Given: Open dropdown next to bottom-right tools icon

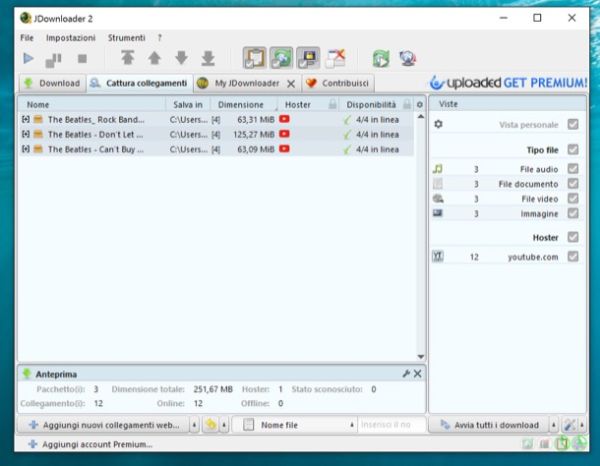Looking at the screenshot, I should 582,425.
